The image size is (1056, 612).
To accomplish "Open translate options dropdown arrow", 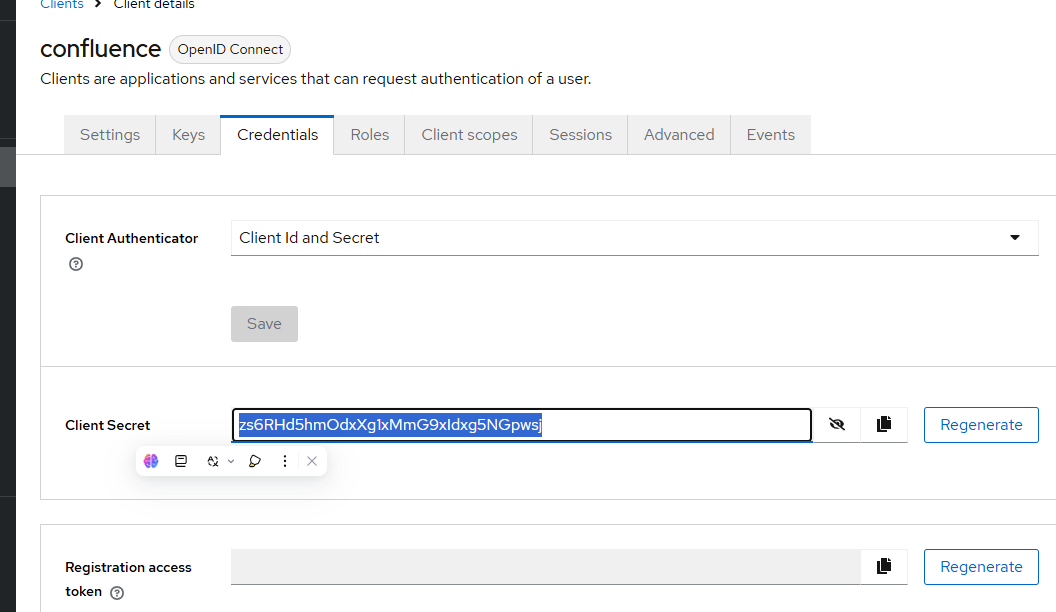I will 231,461.
